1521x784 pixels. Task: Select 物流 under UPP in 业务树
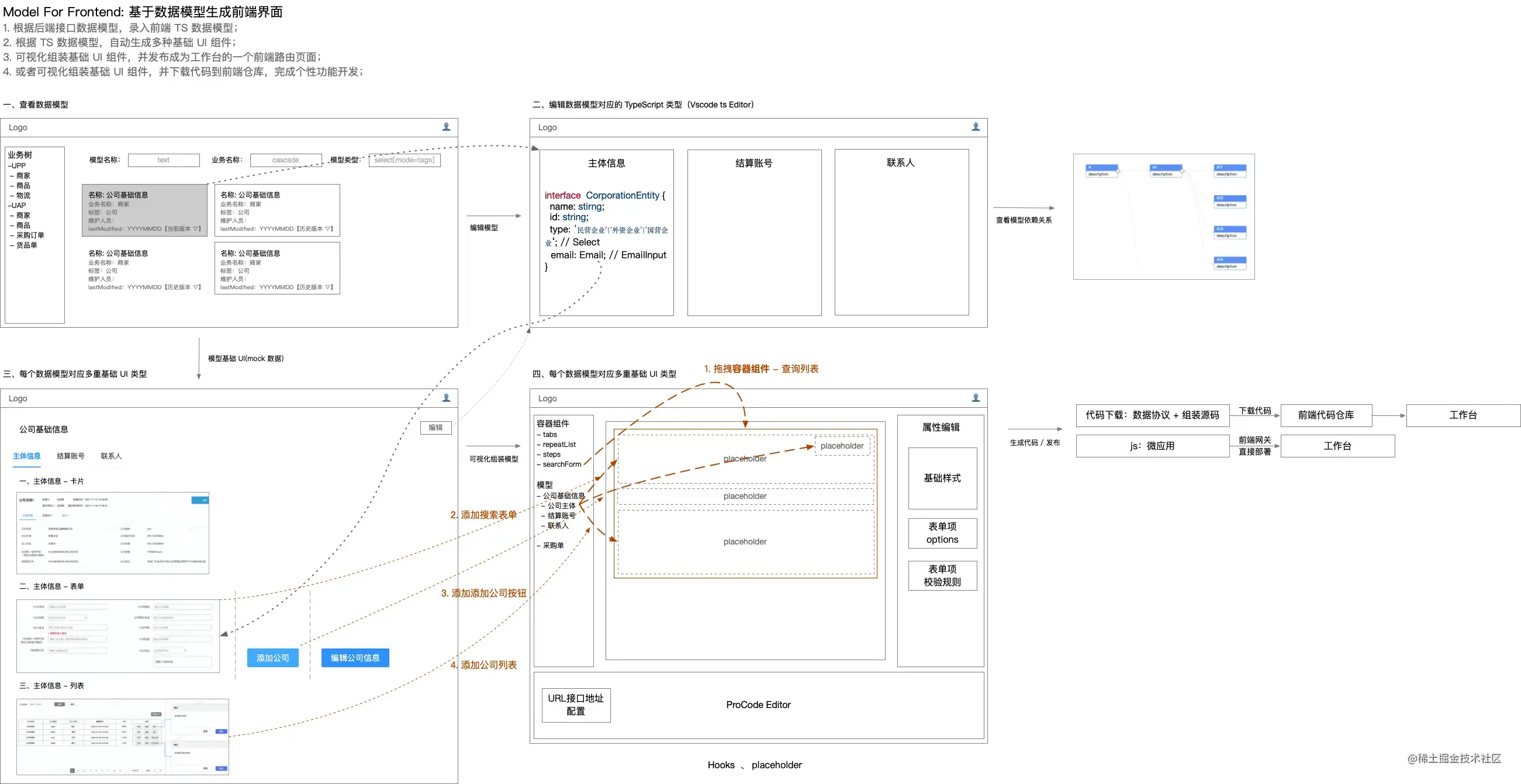(23, 195)
